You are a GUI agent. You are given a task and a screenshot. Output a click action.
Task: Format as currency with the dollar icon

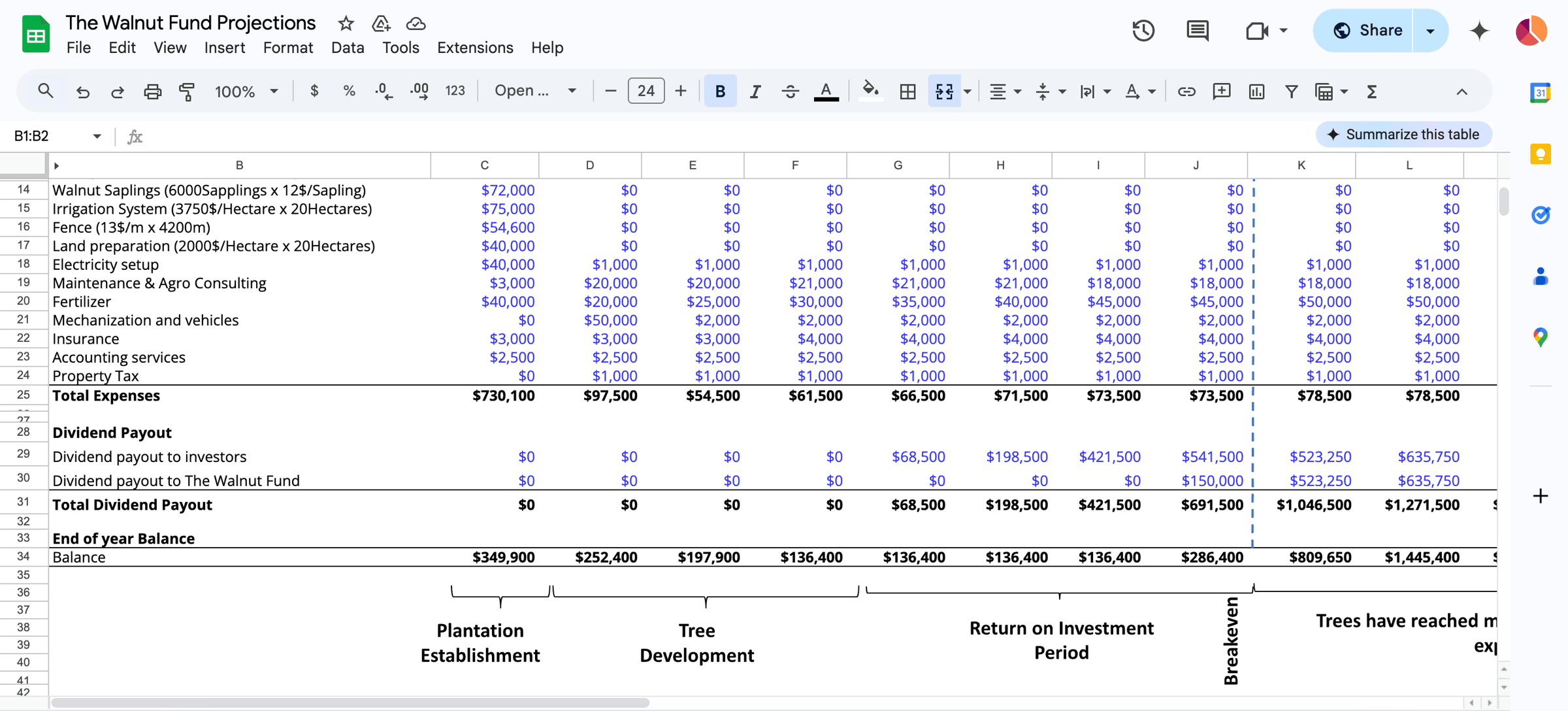(x=314, y=91)
